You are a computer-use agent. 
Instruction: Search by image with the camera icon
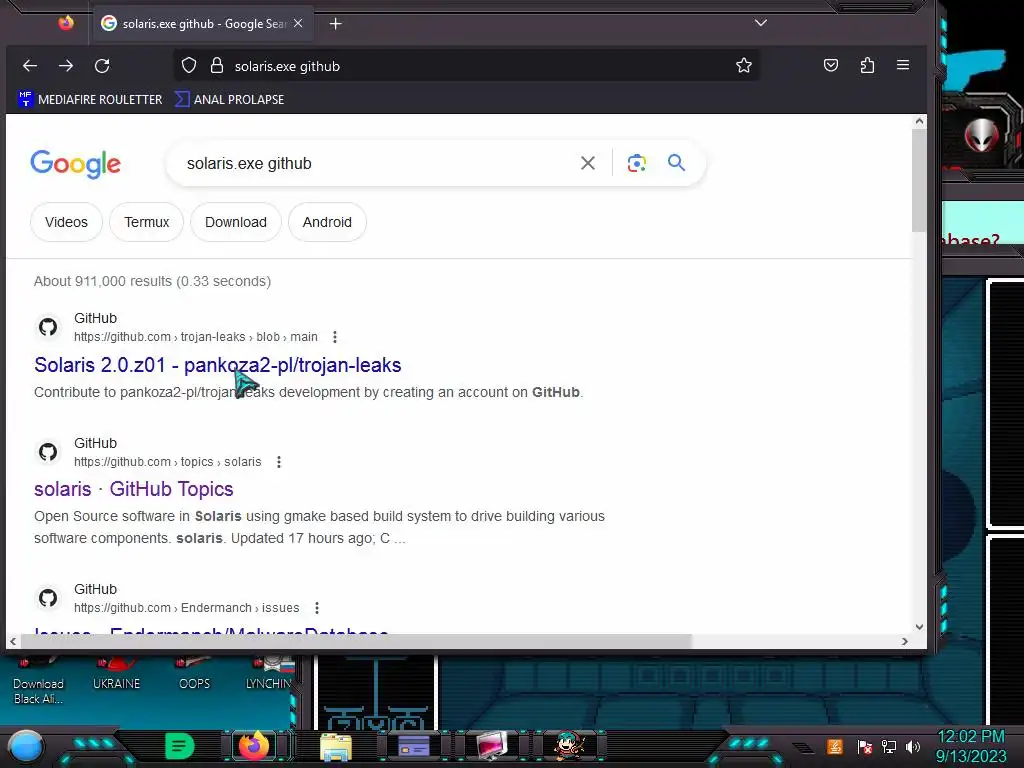(x=637, y=163)
